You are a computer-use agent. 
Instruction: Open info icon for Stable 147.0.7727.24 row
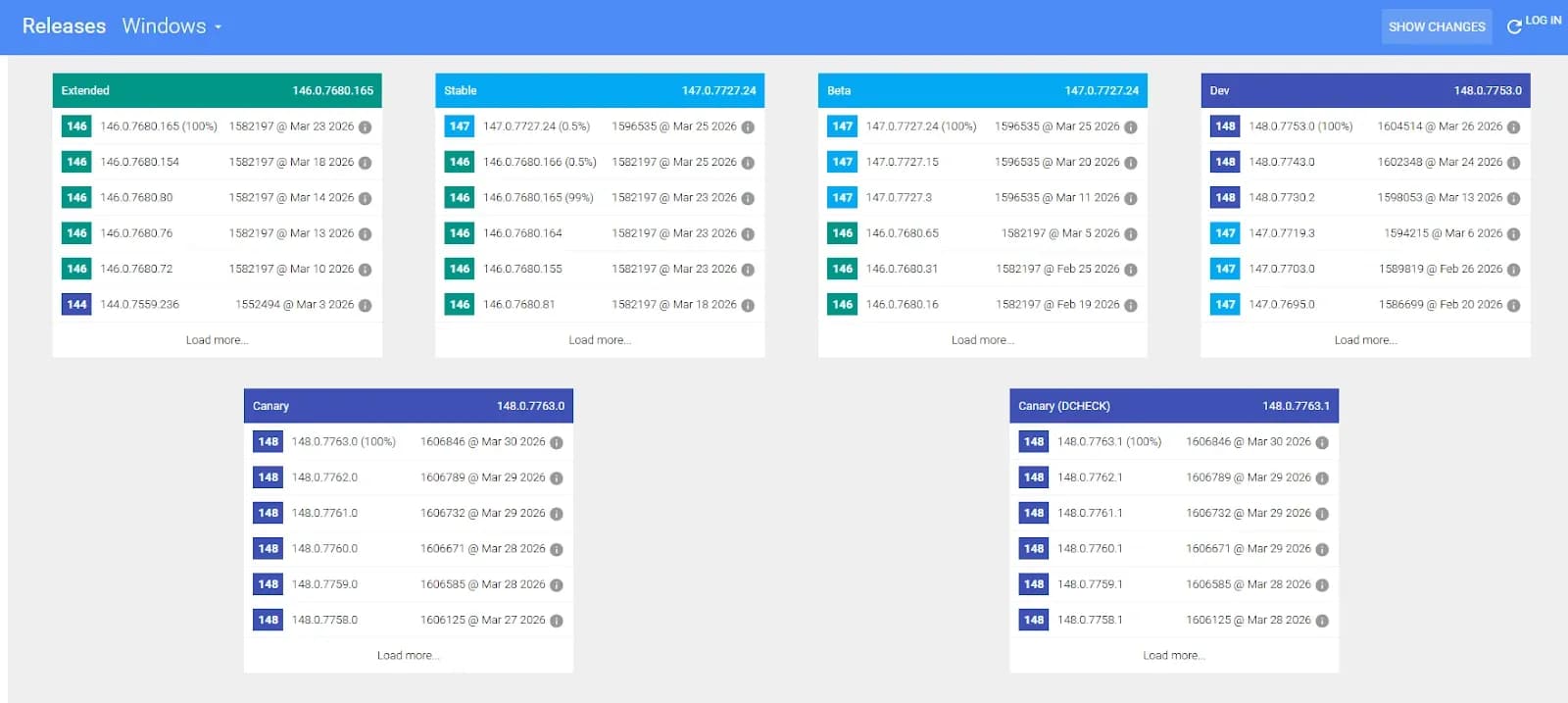(x=748, y=127)
